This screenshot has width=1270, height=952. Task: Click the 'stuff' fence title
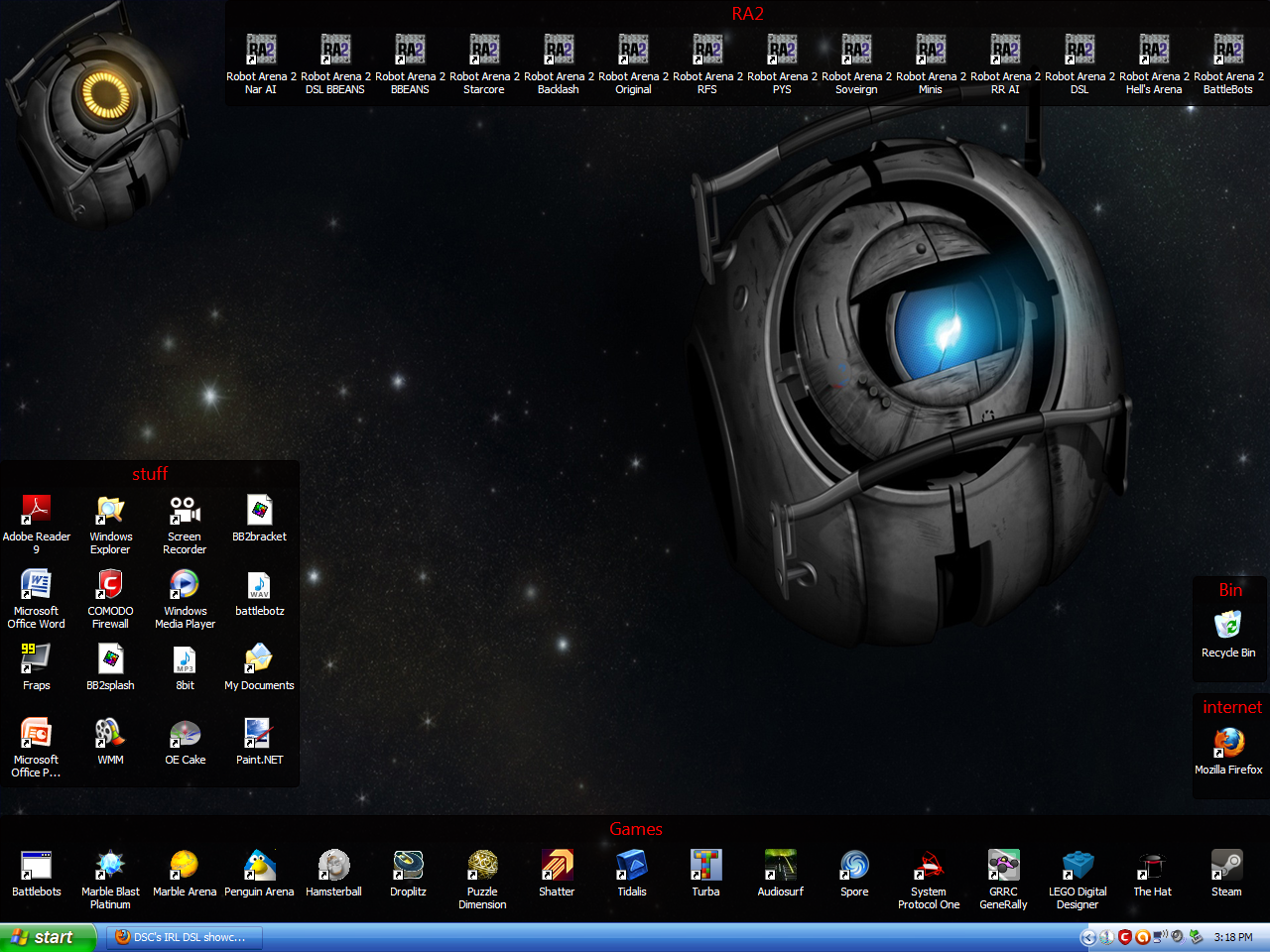[x=150, y=474]
